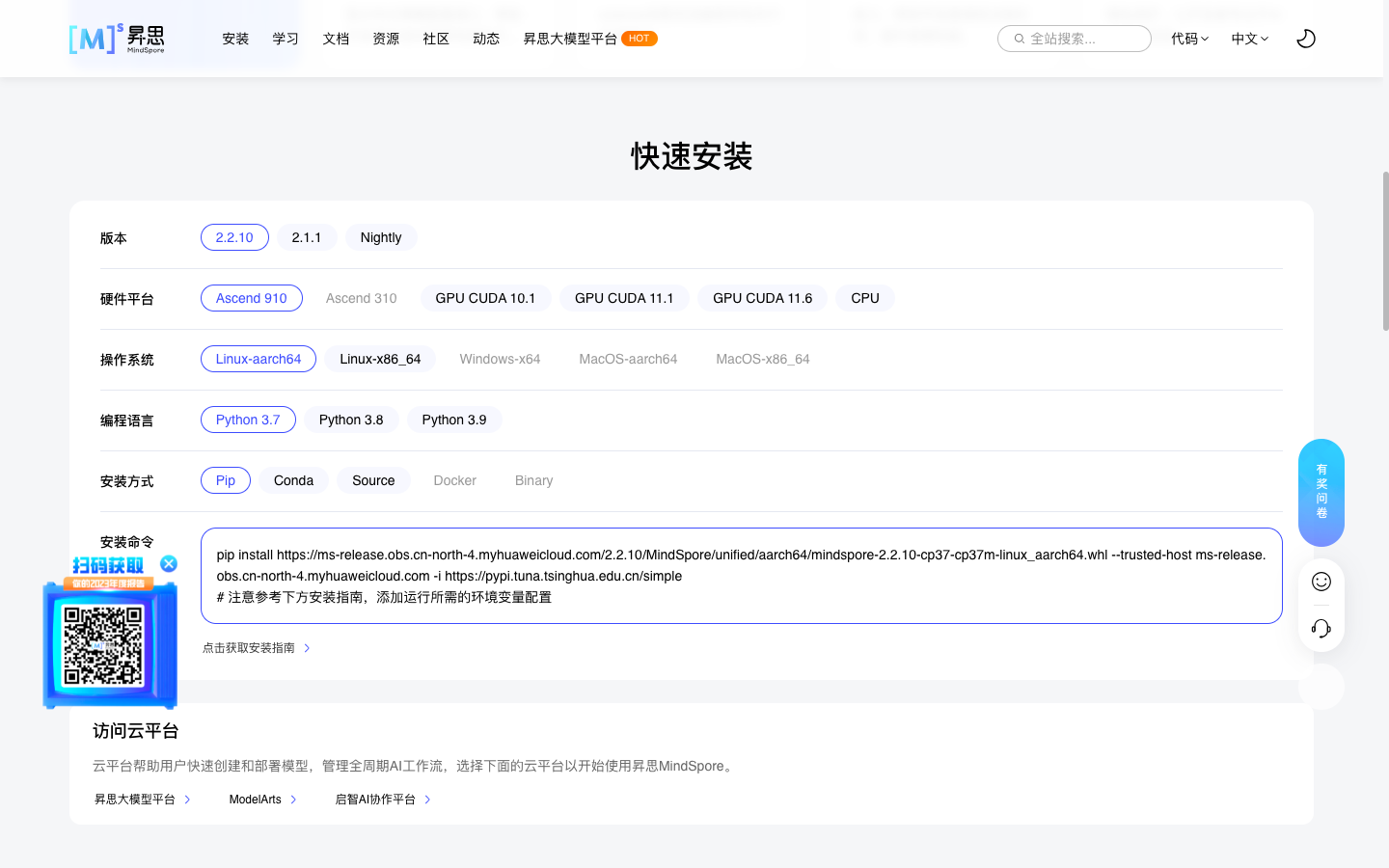Click the 安装方式 row label
The image size is (1389, 868).
coord(127,481)
